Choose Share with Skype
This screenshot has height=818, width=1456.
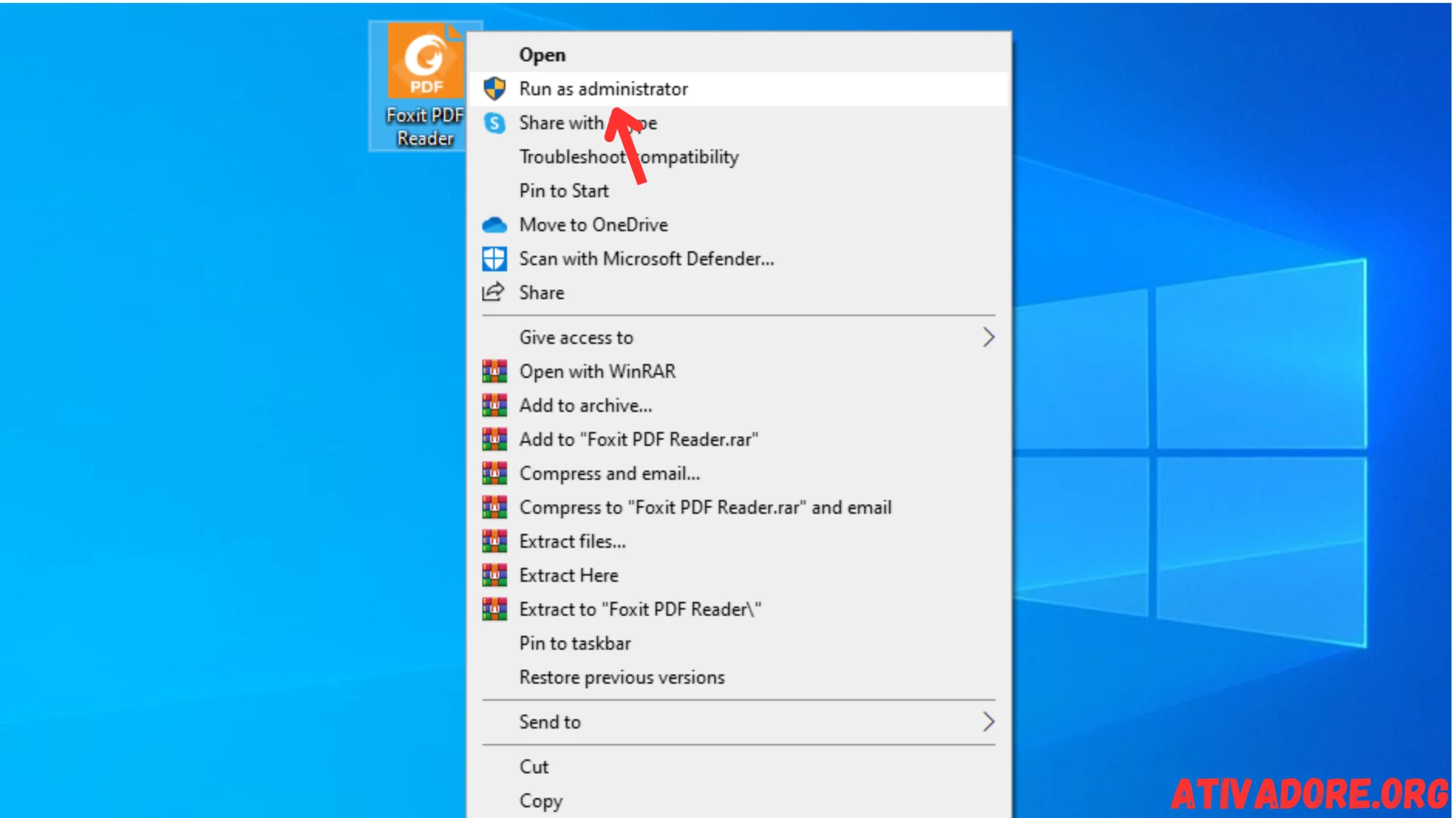[738, 123]
